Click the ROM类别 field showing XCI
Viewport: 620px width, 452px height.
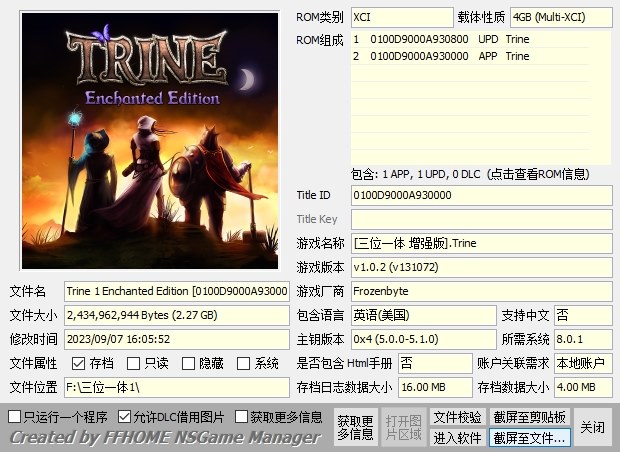click(x=402, y=17)
